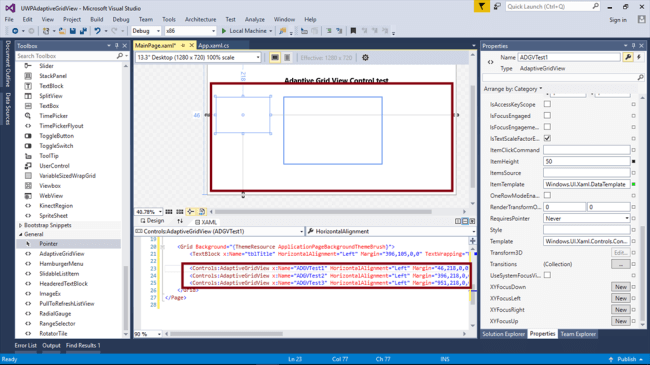
Task: Click the Save icon in toolbar
Action: tap(73, 31)
